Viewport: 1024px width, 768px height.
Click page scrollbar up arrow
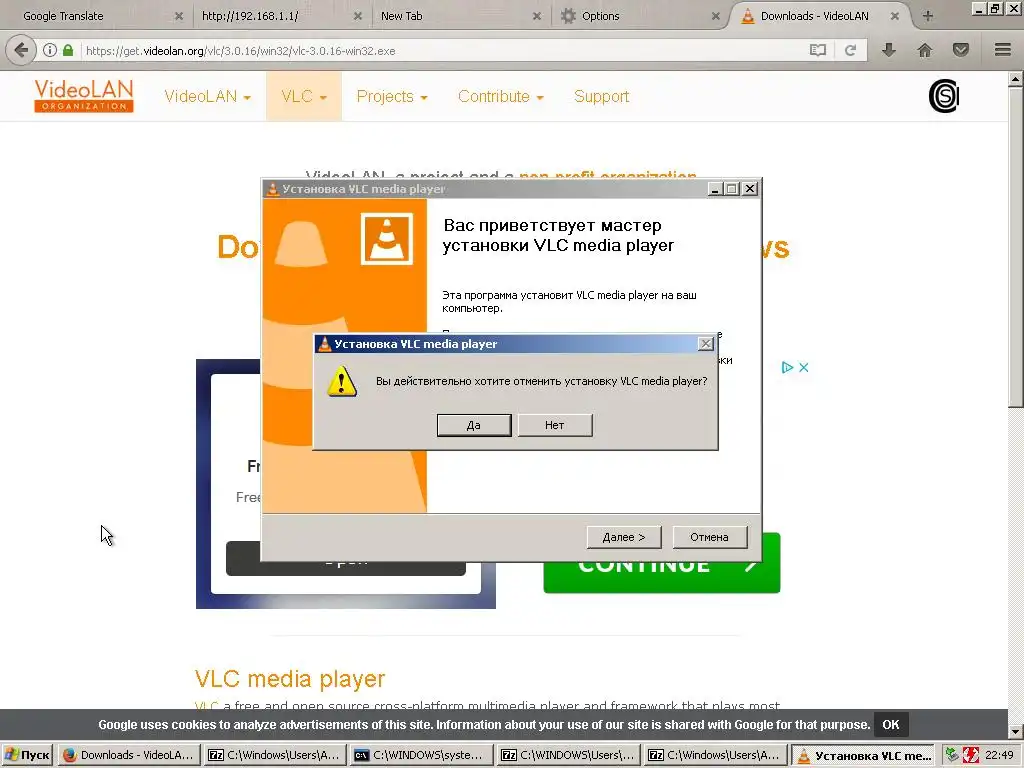[1016, 79]
